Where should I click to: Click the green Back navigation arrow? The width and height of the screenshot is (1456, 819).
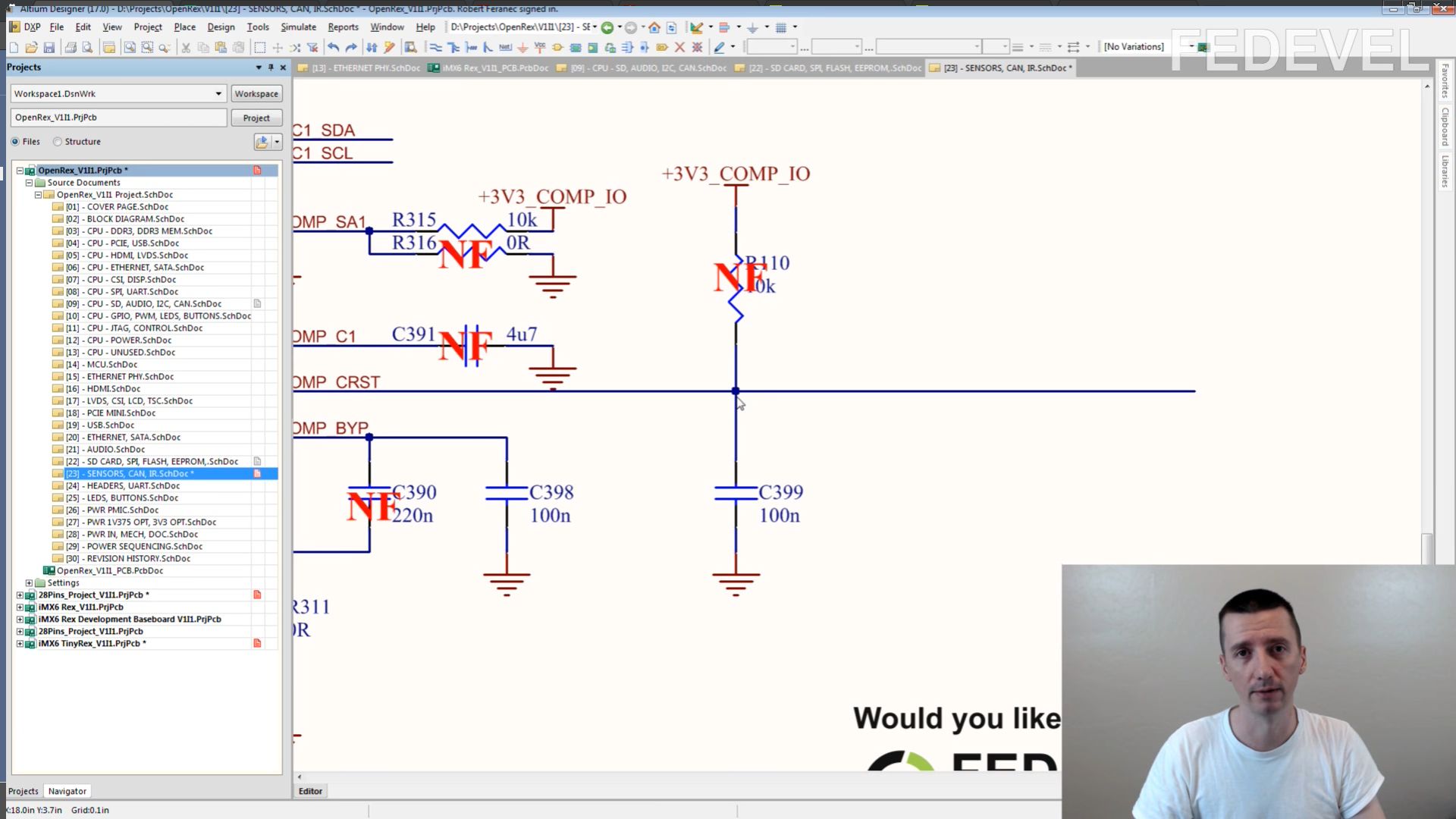[x=607, y=27]
